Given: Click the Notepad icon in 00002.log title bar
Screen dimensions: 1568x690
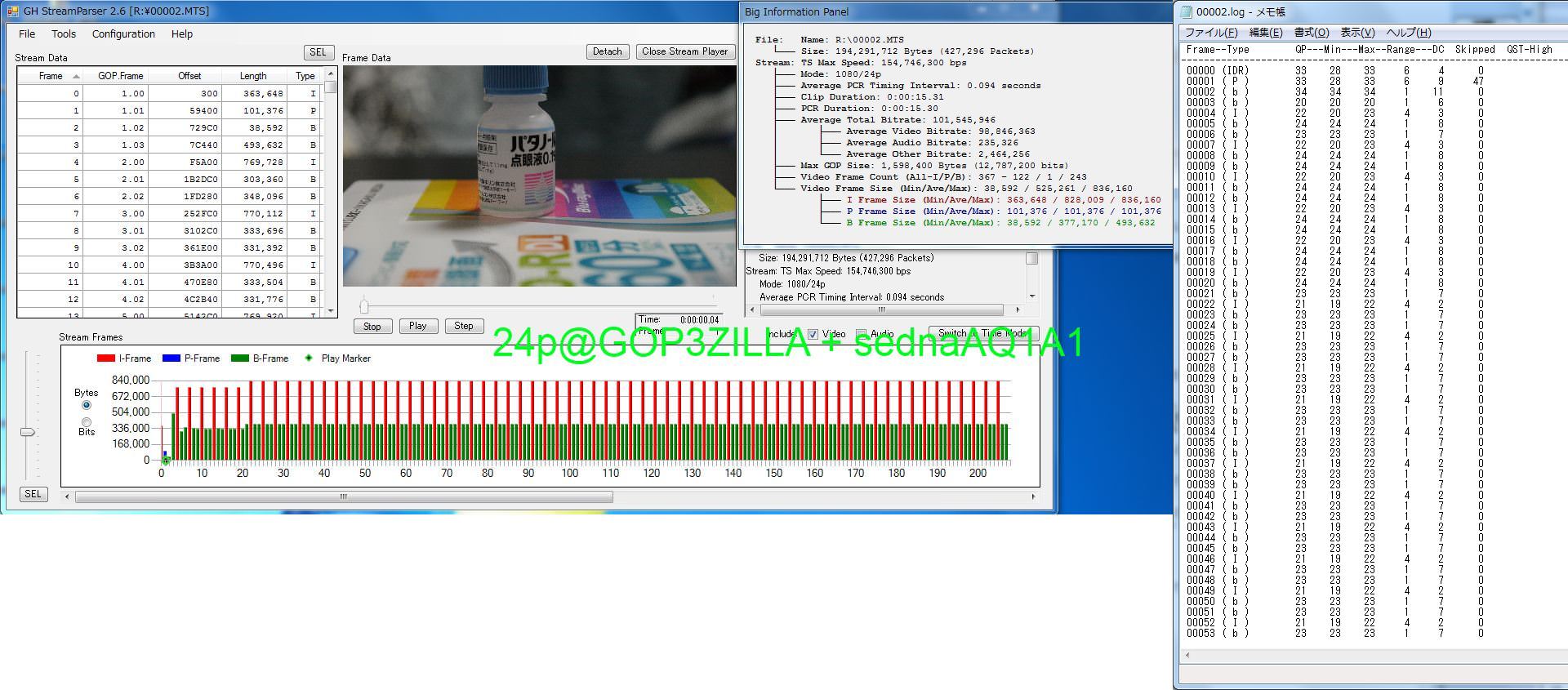Looking at the screenshot, I should pyautogui.click(x=1185, y=11).
